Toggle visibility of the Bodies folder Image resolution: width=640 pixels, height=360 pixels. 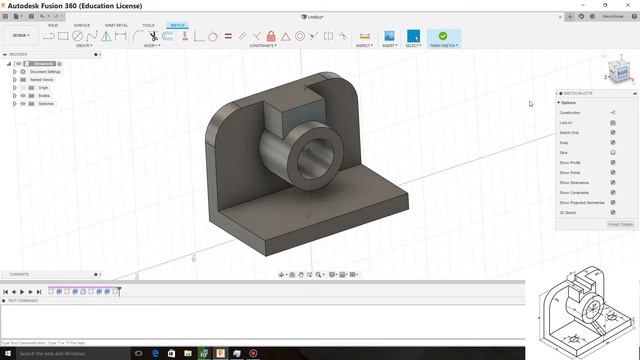click(x=23, y=96)
